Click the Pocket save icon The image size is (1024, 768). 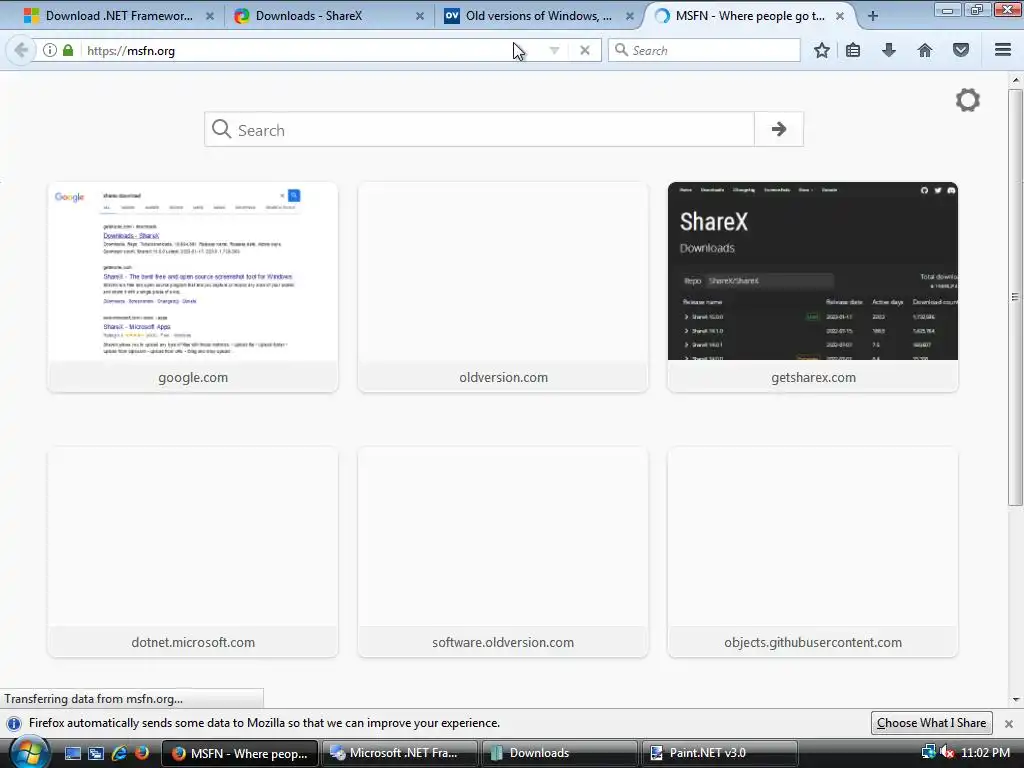pos(961,50)
